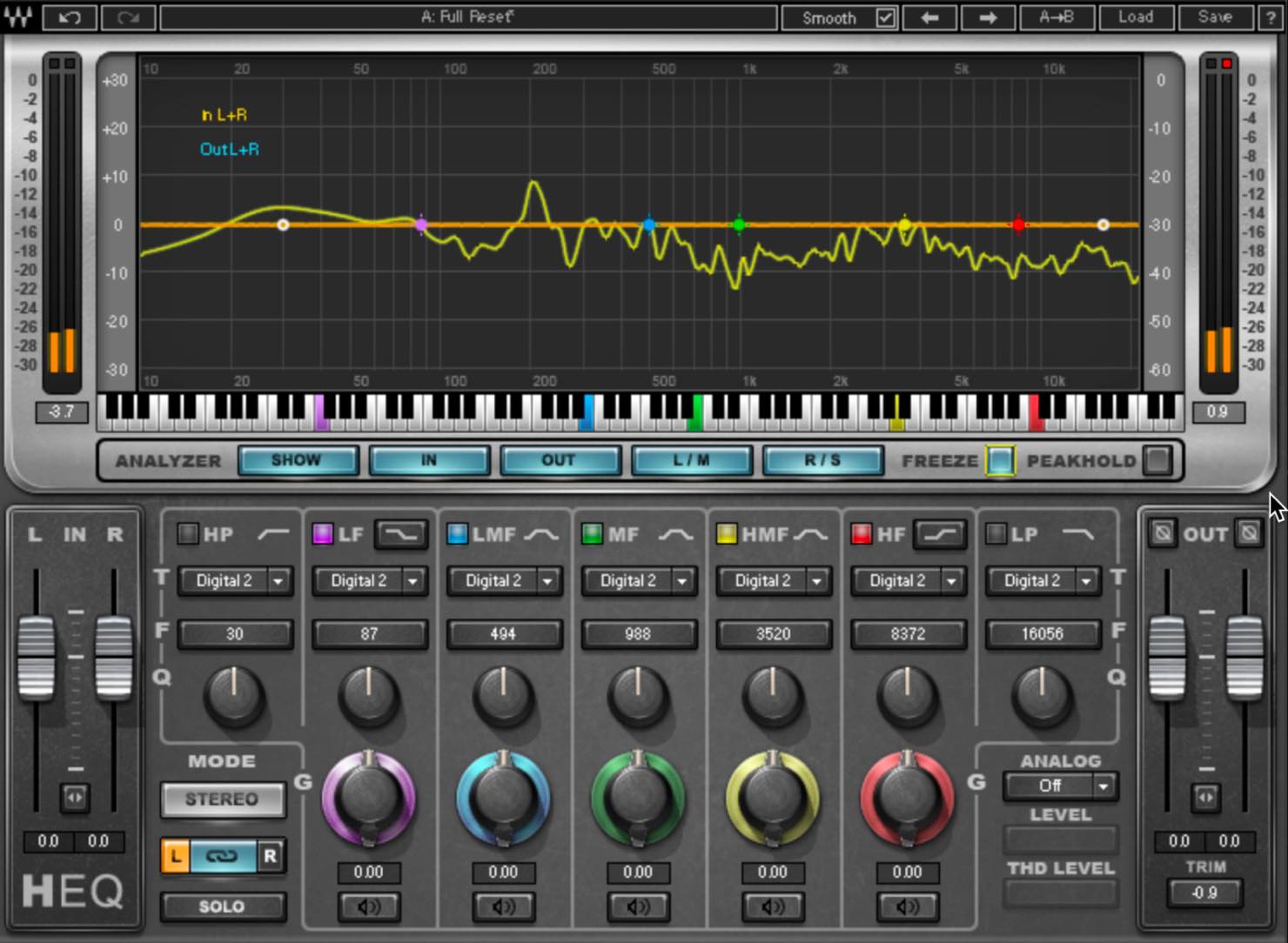Toggle left OUT phase invert icon
Image resolution: width=1288 pixels, height=943 pixels.
(x=1162, y=532)
